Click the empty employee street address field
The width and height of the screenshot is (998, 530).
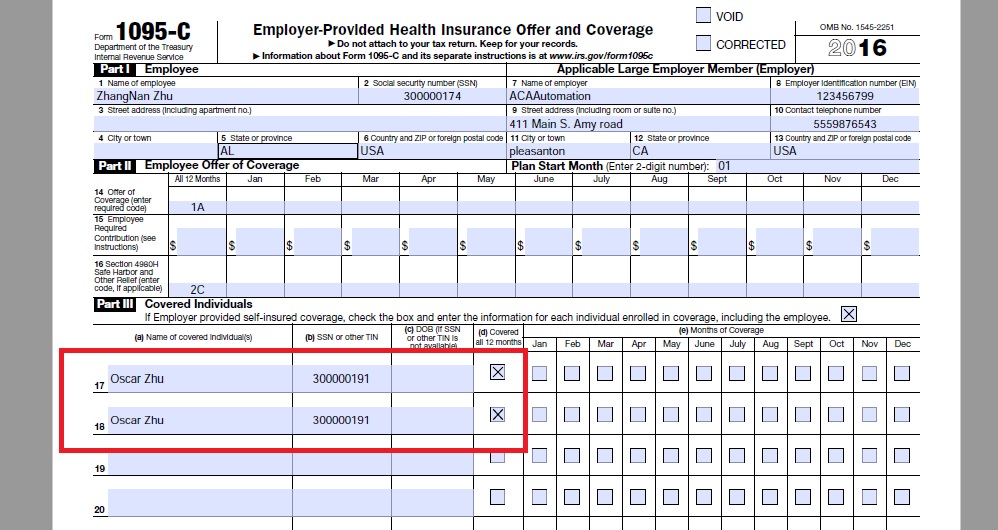click(300, 123)
